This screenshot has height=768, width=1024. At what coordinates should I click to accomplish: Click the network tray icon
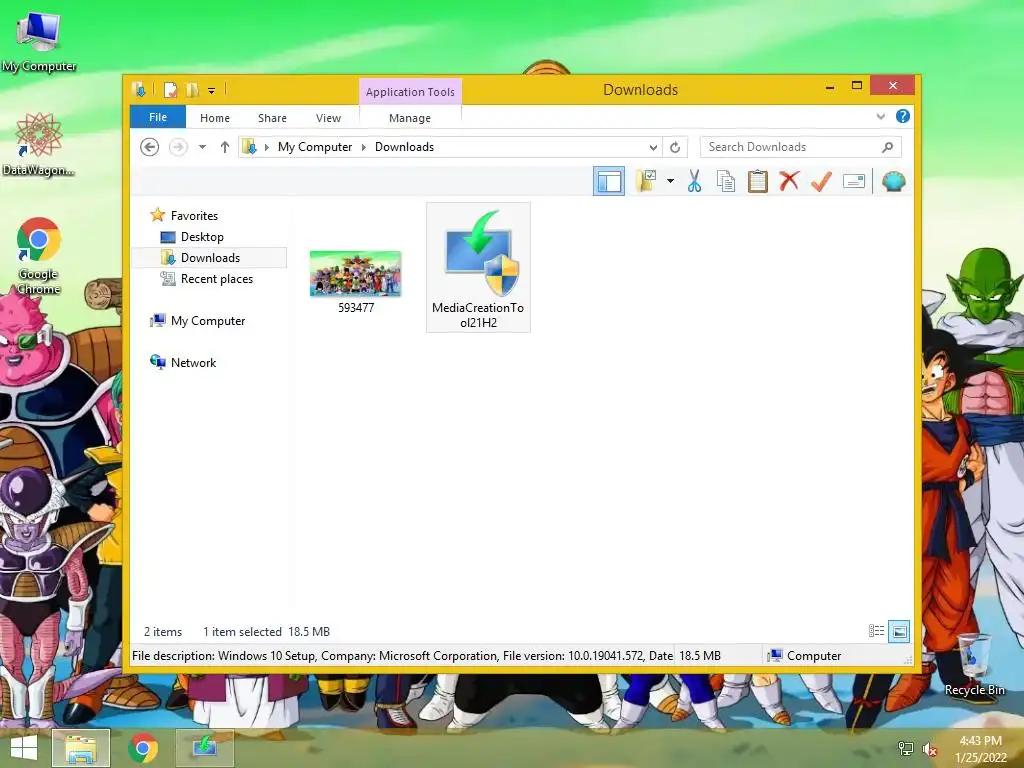click(905, 748)
